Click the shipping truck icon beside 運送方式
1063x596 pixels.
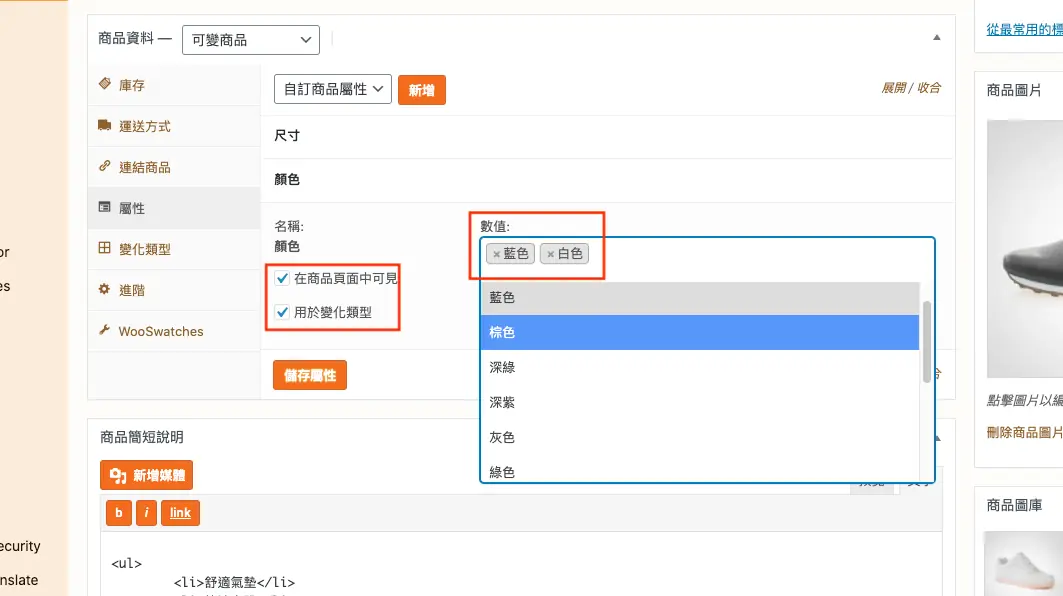click(x=104, y=125)
